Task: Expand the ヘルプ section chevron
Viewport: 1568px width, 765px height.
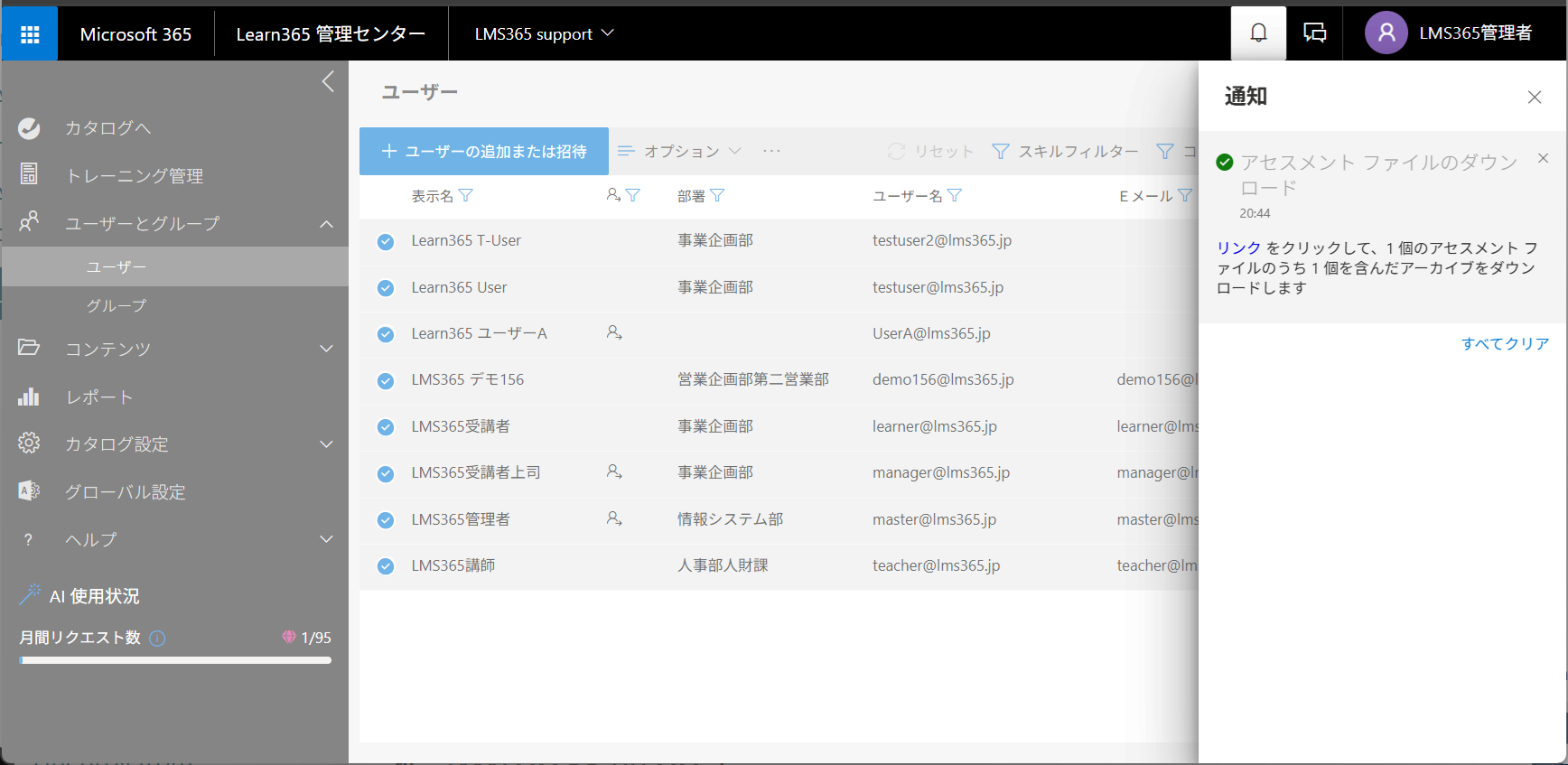Action: pos(327,539)
